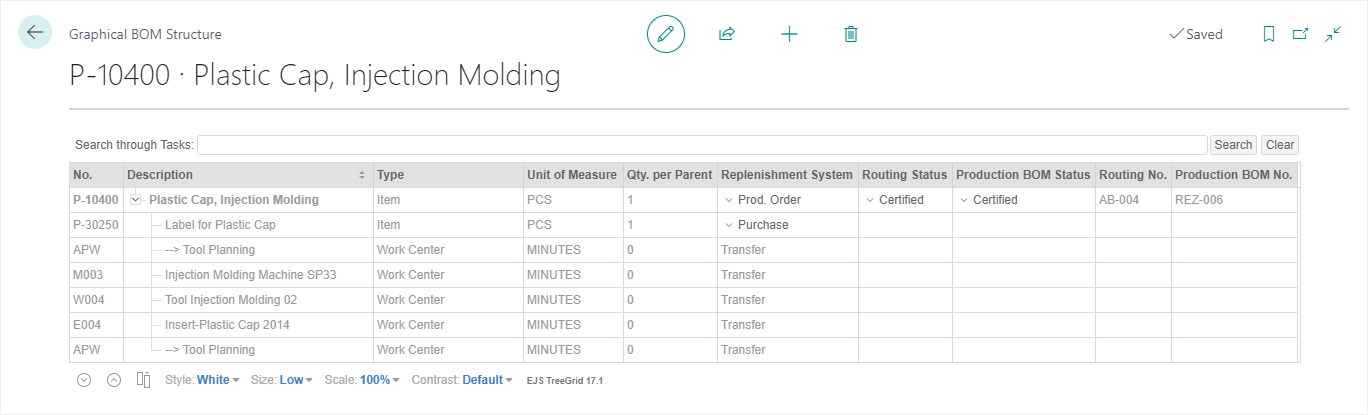Open the Scale 100% dropdown
This screenshot has width=1368, height=415.
click(379, 380)
